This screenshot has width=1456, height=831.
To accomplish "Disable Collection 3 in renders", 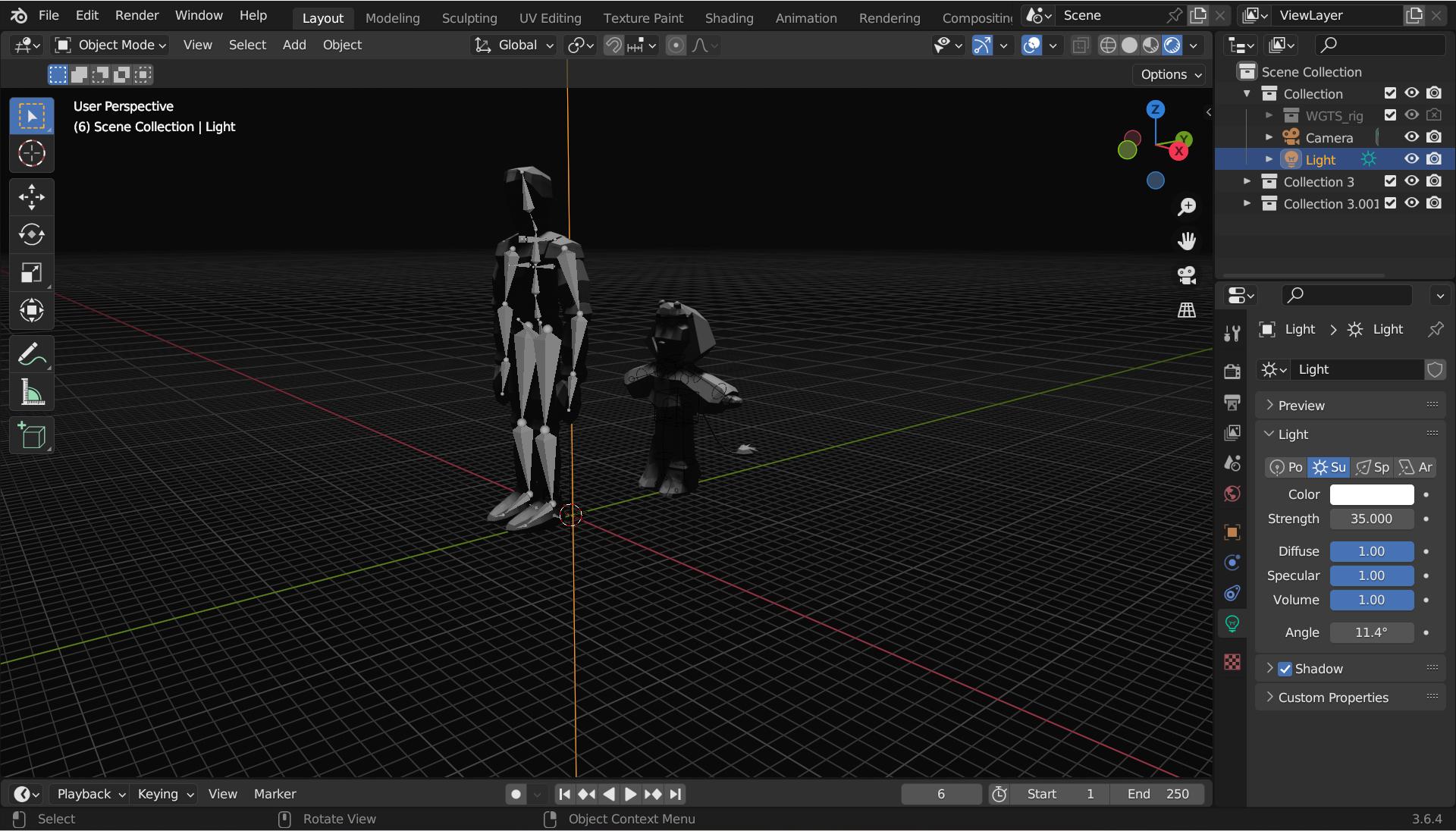I will coord(1434,181).
